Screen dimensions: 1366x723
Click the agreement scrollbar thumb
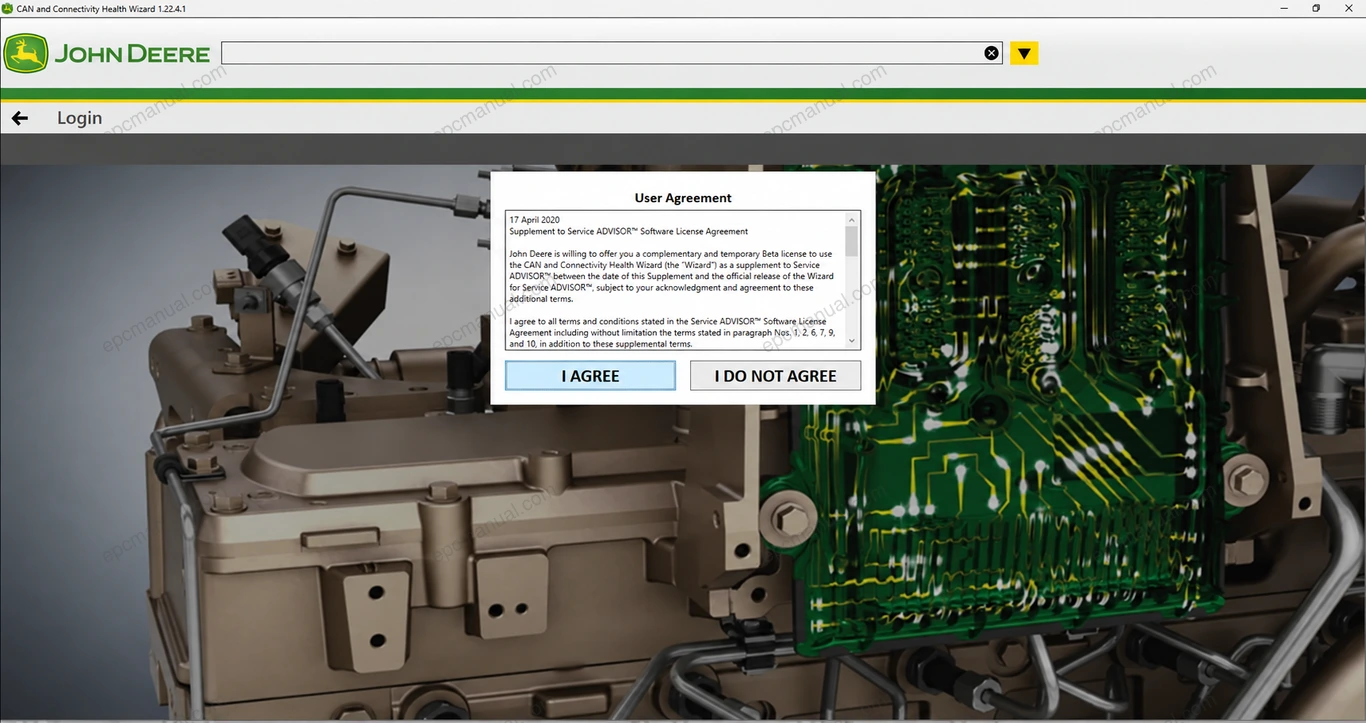(852, 241)
